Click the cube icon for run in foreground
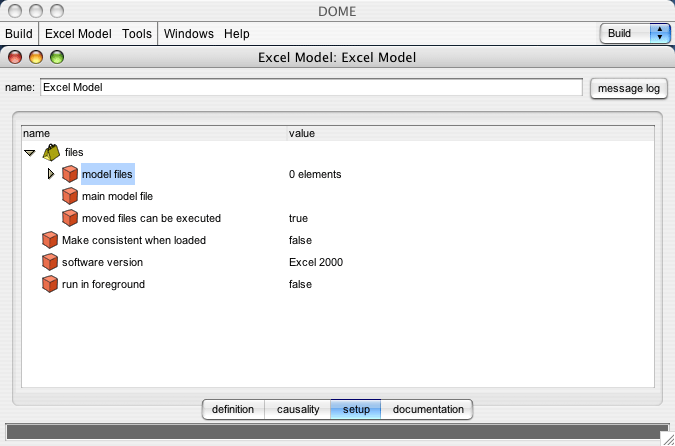The image size is (675, 446). coord(50,284)
